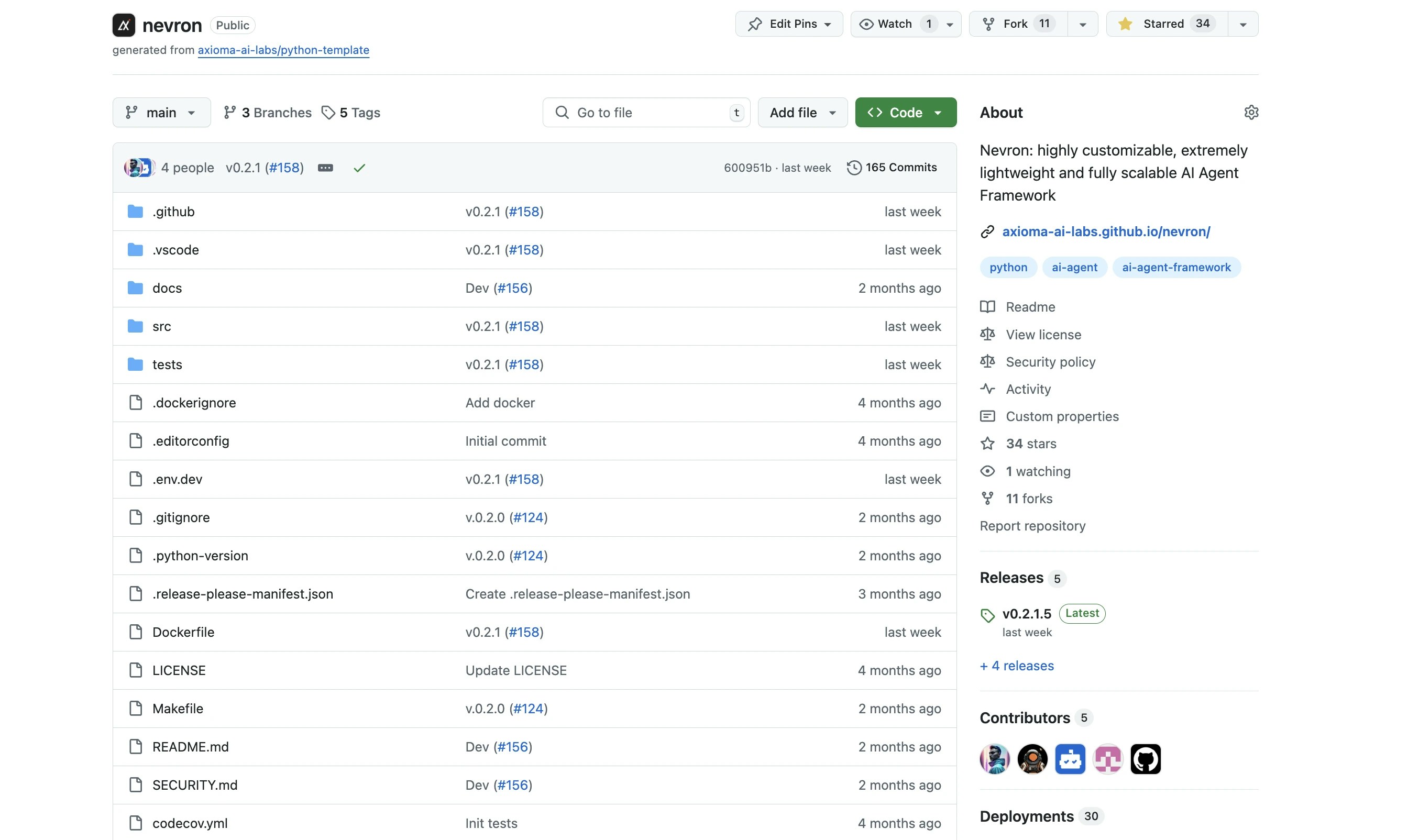Open the blue bot contributor avatar
Viewport: 1408px width, 840px height.
pos(1070,759)
